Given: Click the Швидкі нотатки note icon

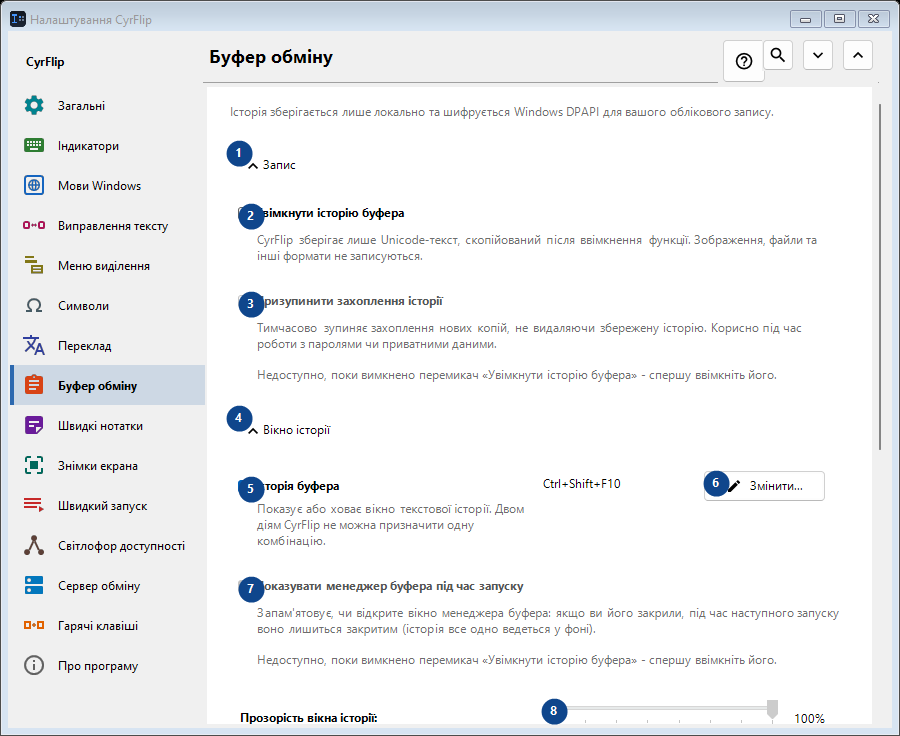Looking at the screenshot, I should click(x=34, y=425).
